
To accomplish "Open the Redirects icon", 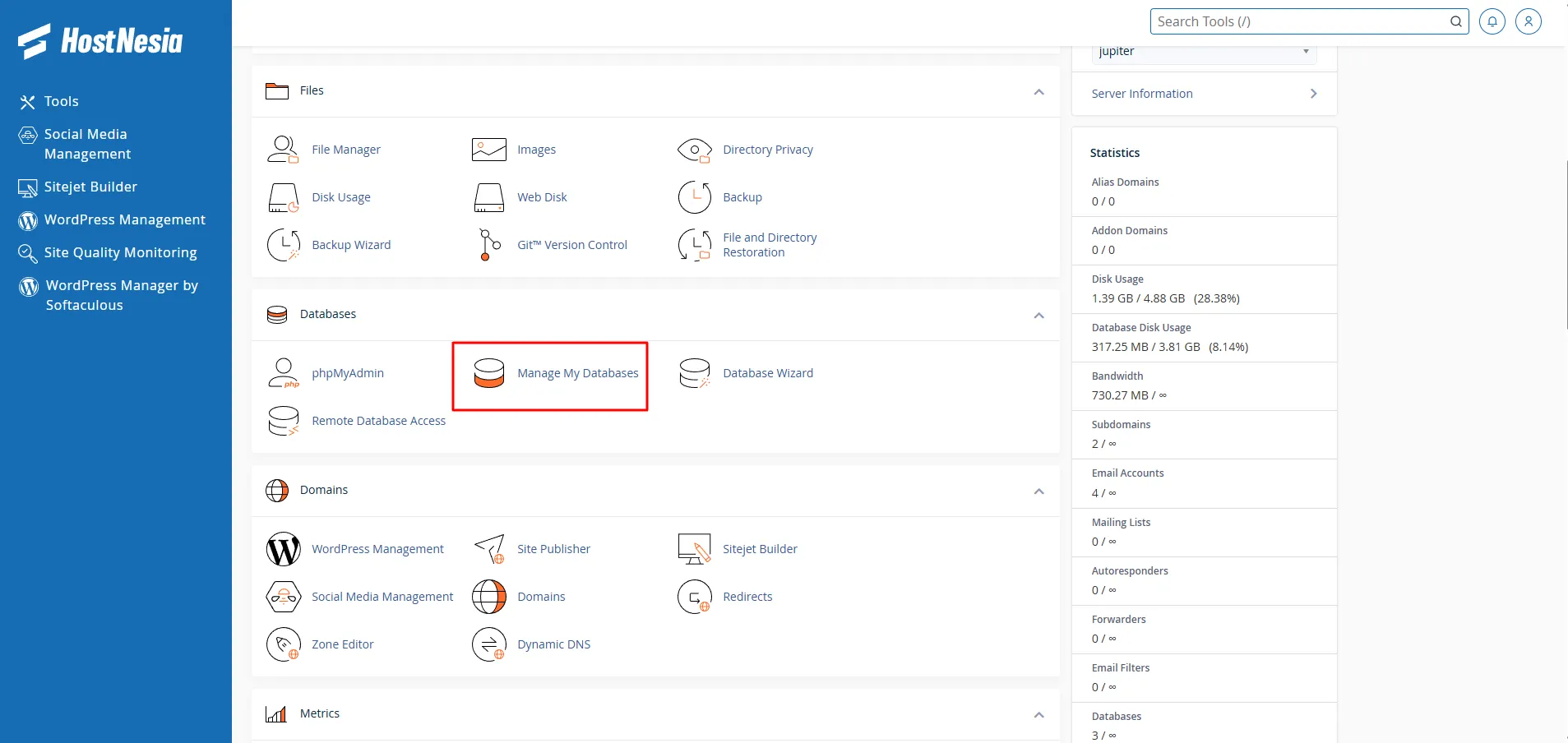I will [694, 597].
